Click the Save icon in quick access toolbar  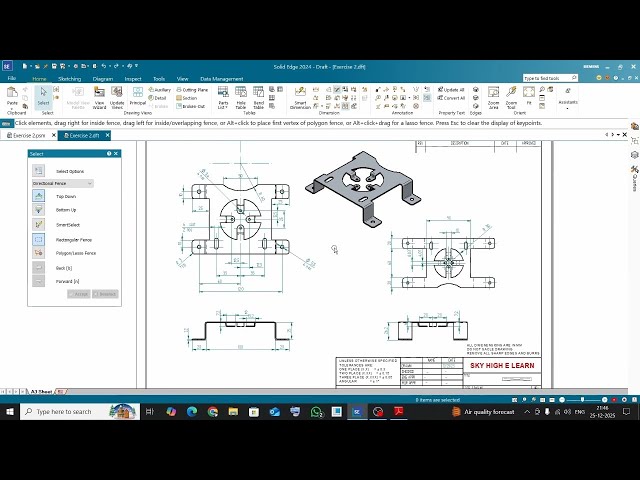coord(54,66)
